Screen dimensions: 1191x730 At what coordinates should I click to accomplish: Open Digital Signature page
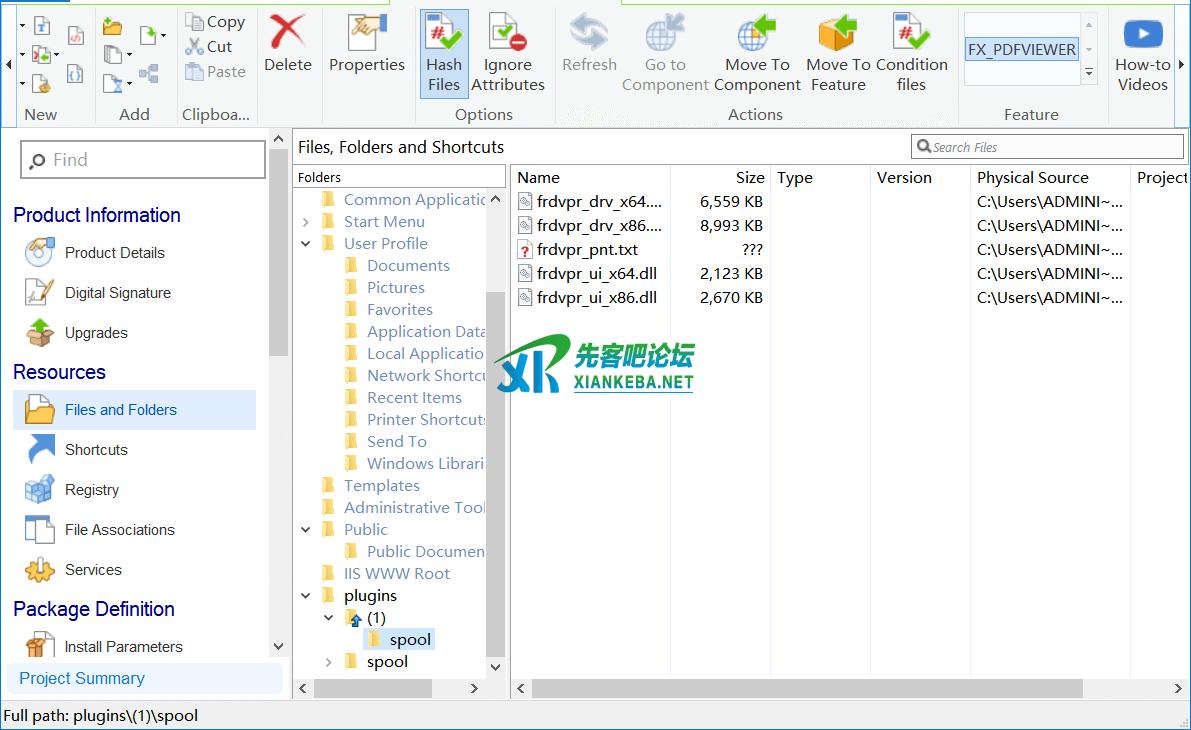117,293
